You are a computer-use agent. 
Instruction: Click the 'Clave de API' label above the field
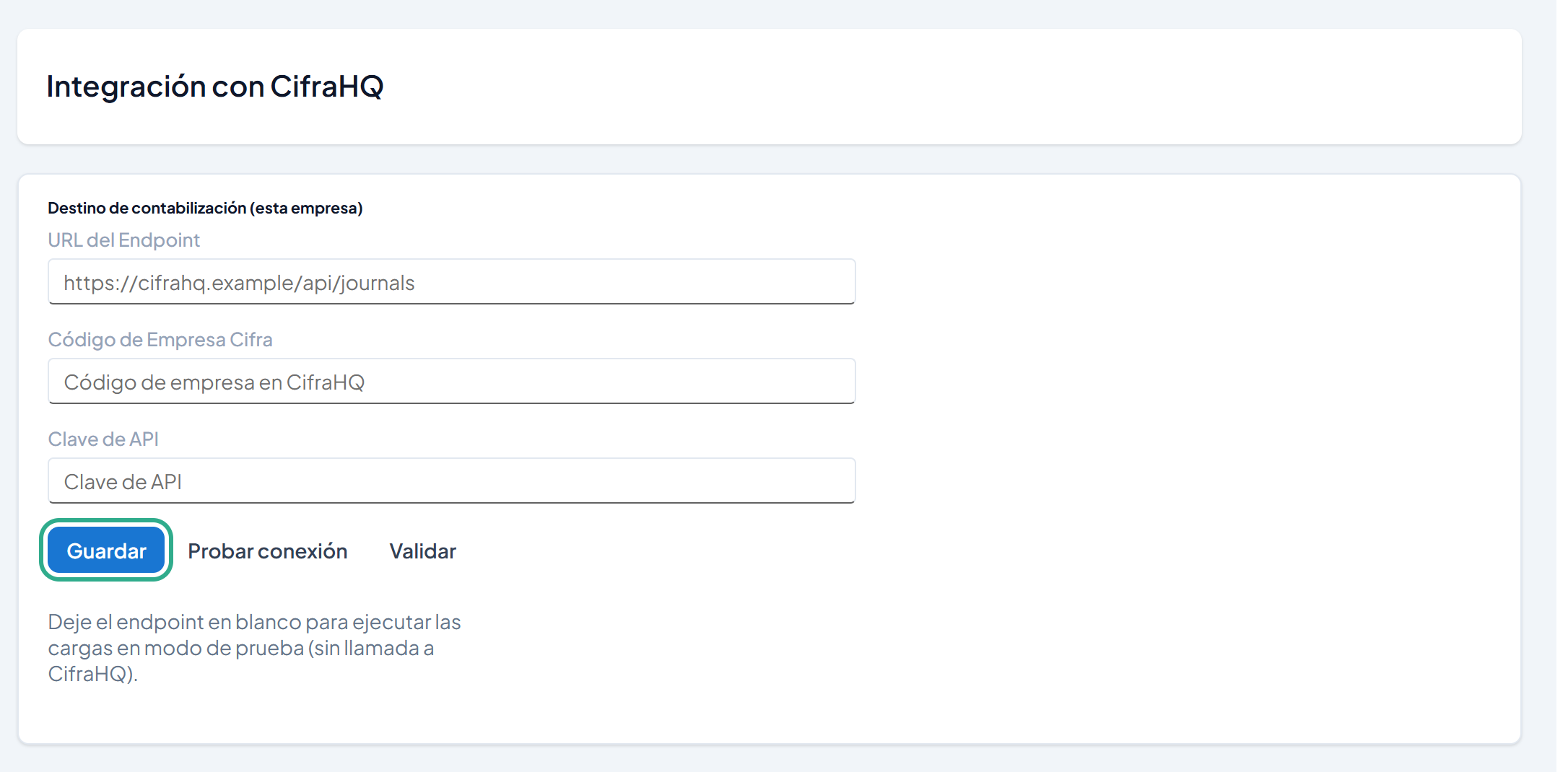point(103,439)
